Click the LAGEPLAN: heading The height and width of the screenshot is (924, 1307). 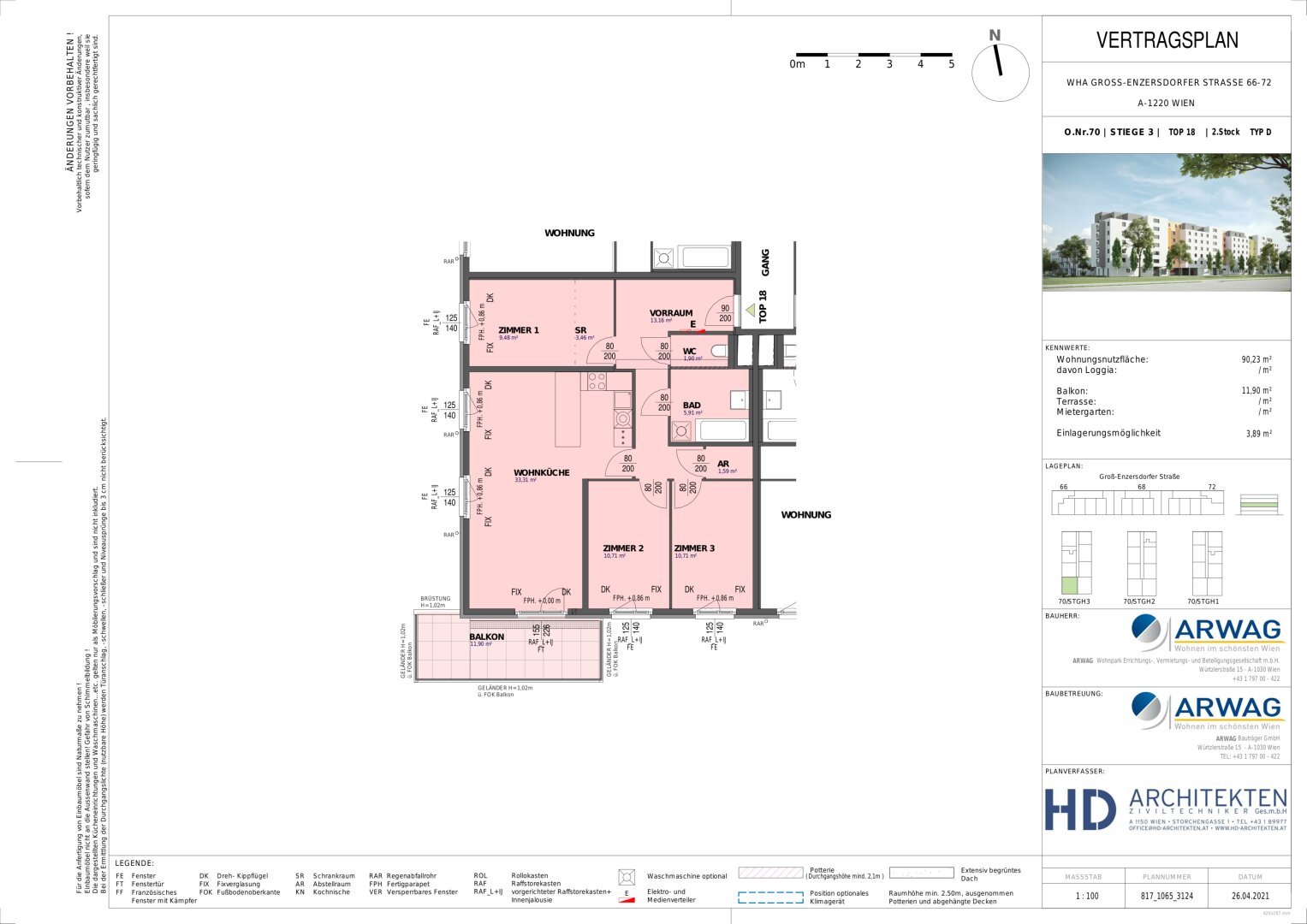point(1064,466)
